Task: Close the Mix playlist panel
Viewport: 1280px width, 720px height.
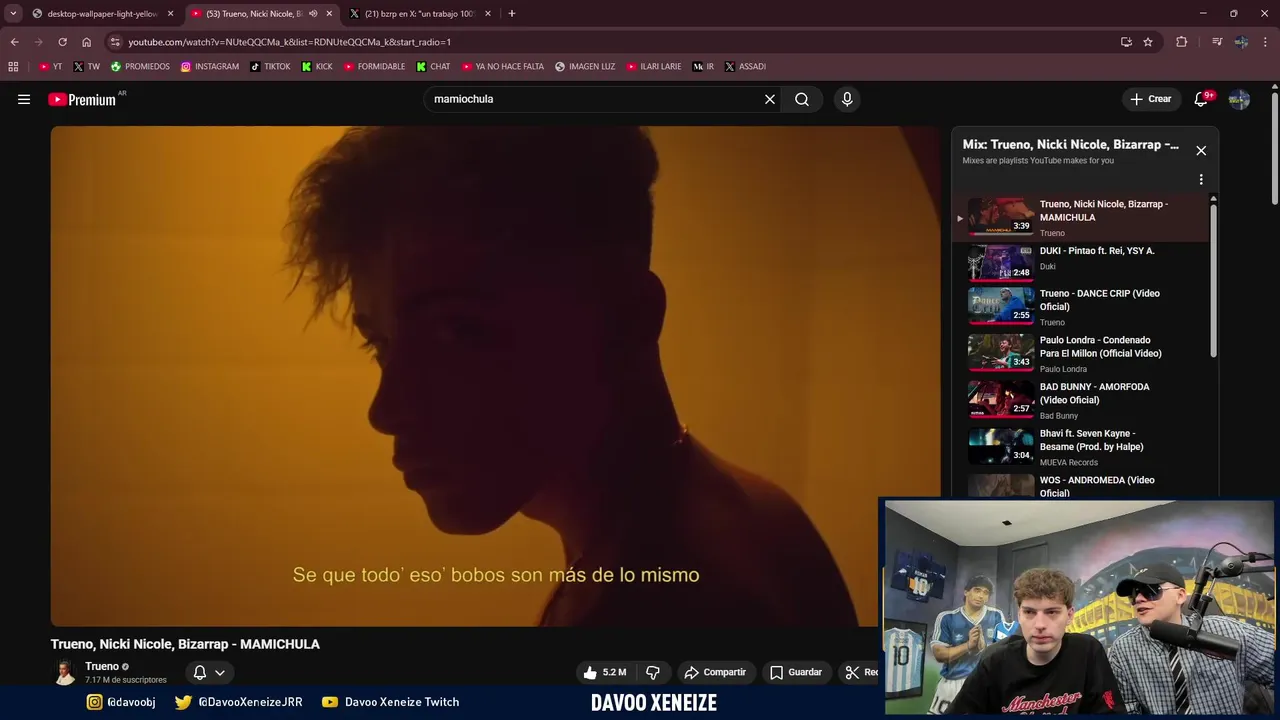Action: (1201, 150)
